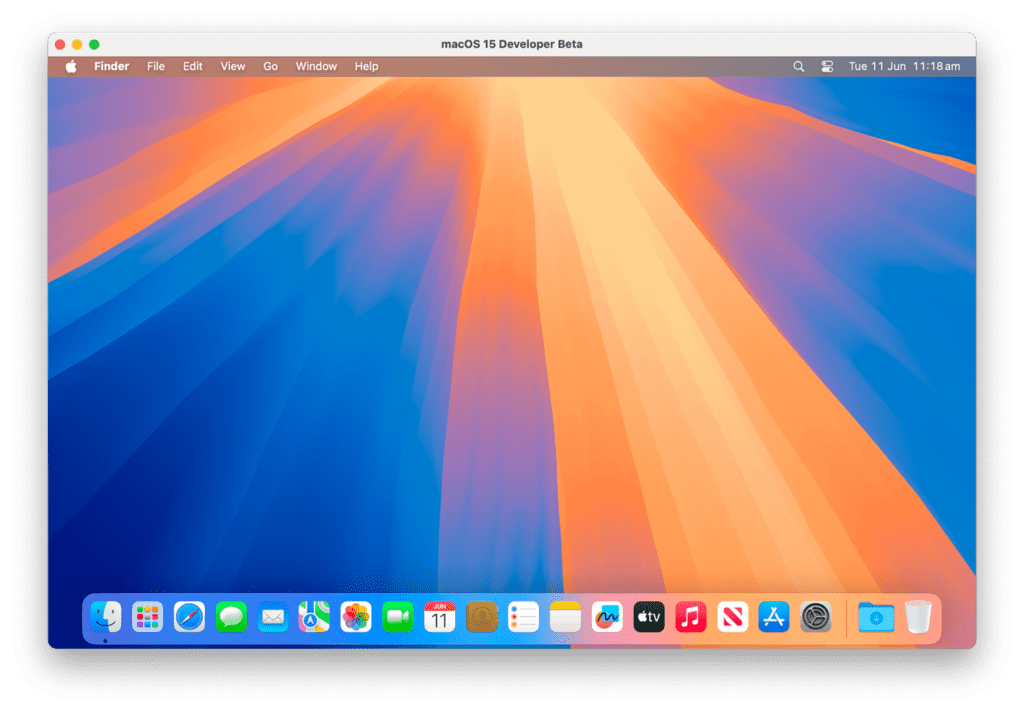View the Reminders app
This screenshot has width=1024, height=712.
pos(523,617)
